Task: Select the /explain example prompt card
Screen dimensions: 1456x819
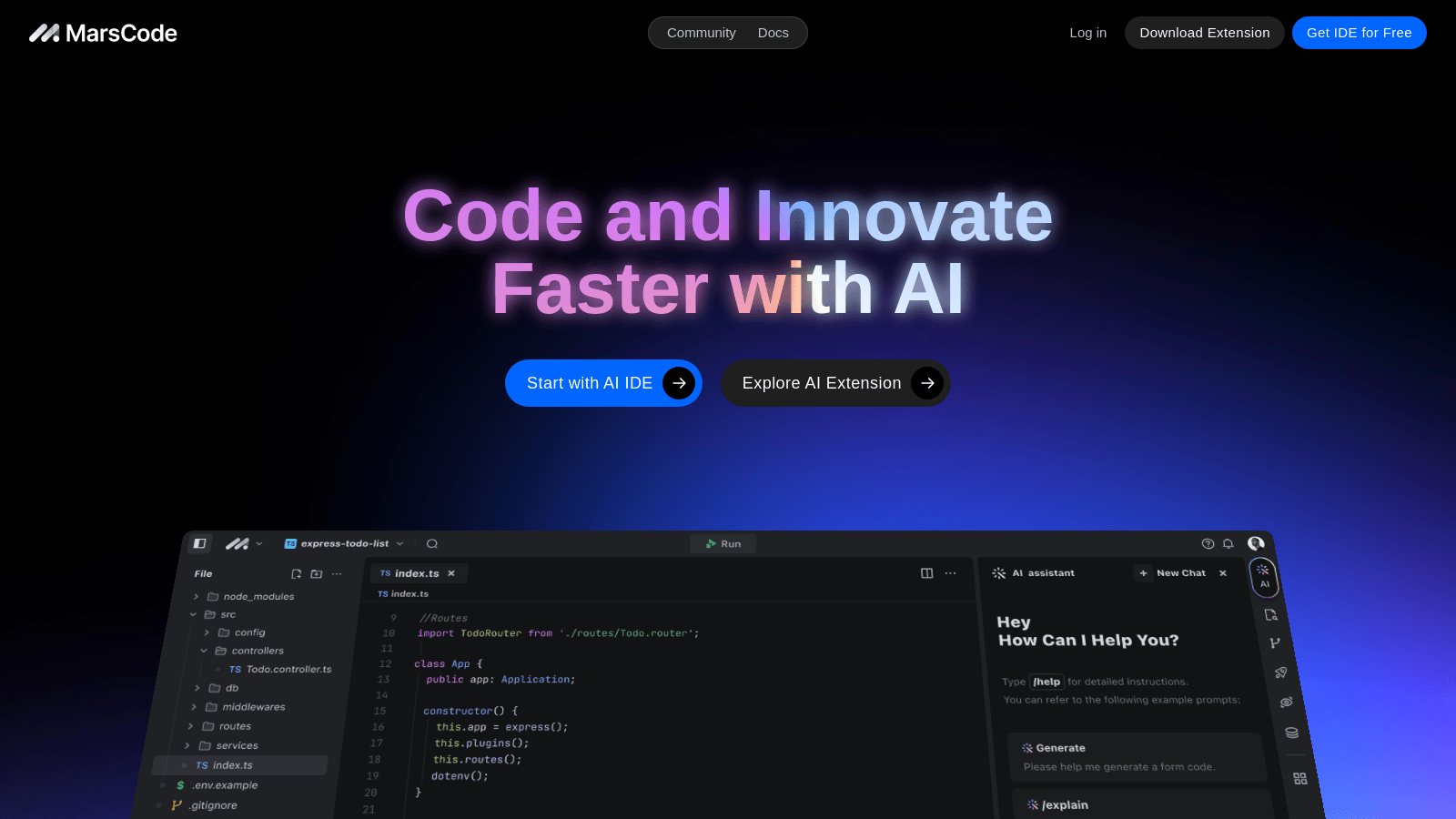Action: click(x=1143, y=804)
